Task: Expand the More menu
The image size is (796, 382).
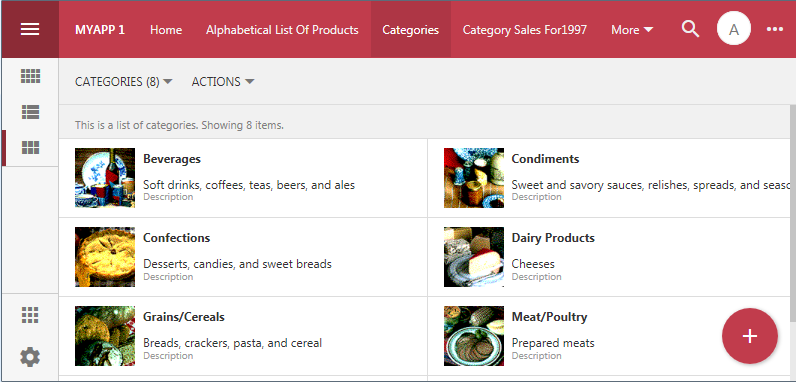Action: pos(632,30)
